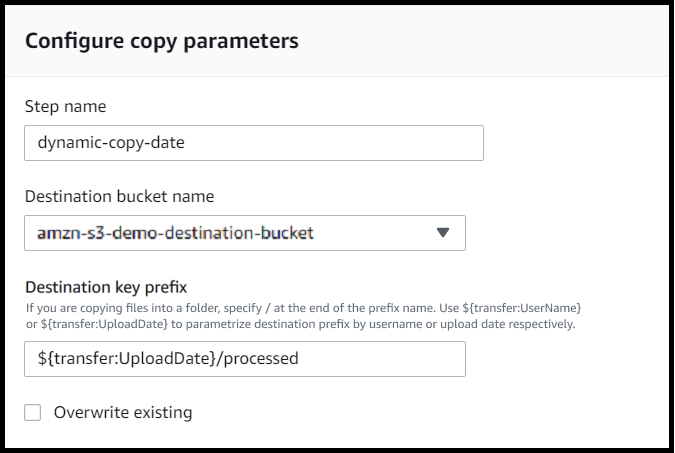The width and height of the screenshot is (675, 453).
Task: Open the Destination bucket name dropdown
Action: pyautogui.click(x=244, y=233)
